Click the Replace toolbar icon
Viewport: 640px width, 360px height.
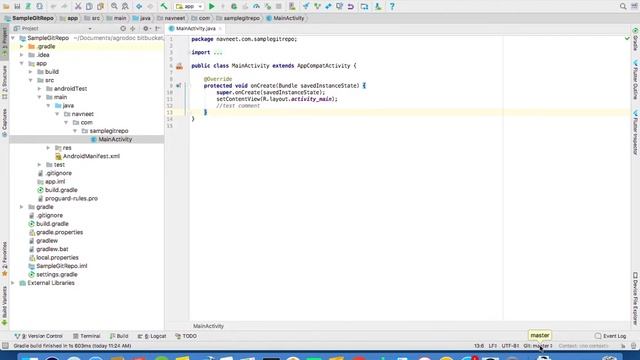125,7
